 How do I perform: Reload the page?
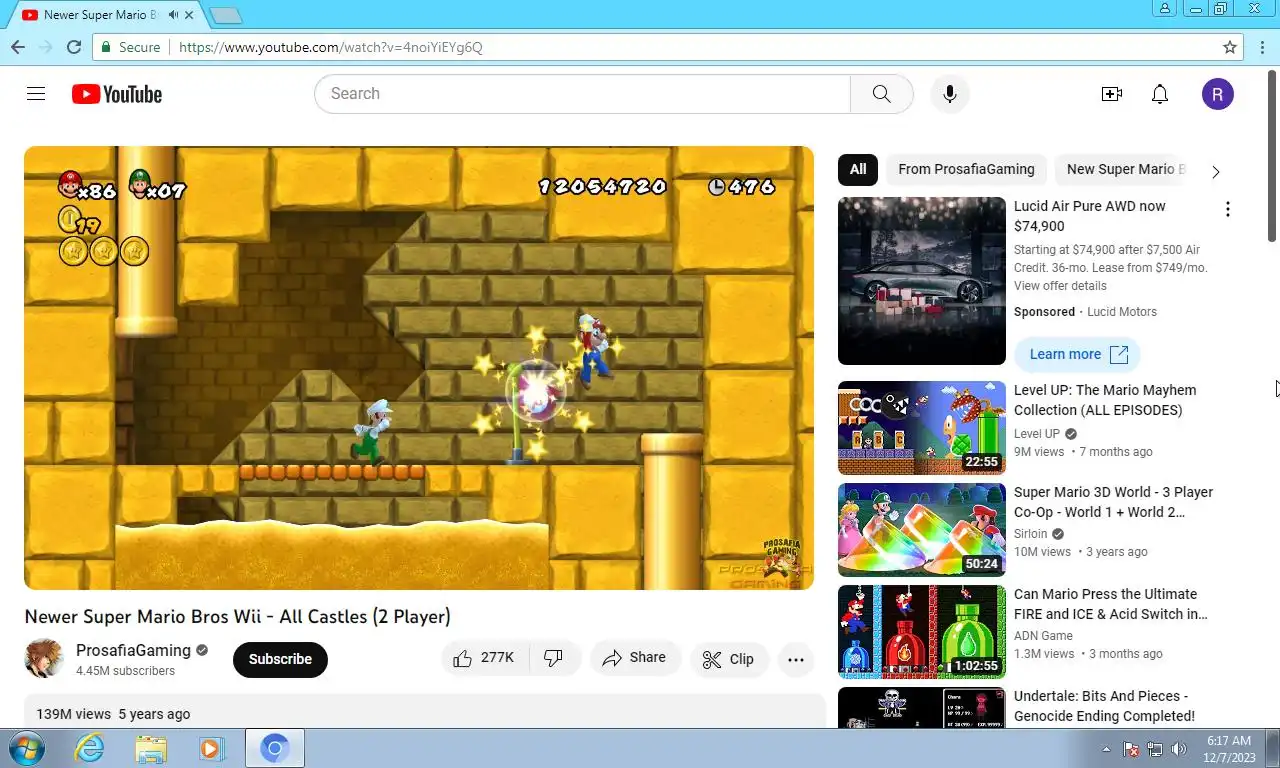pos(73,47)
